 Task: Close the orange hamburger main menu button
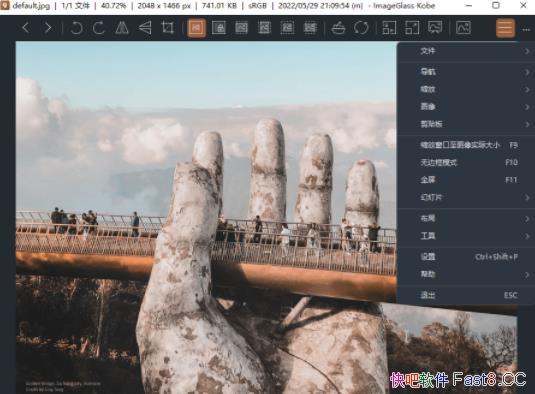(x=505, y=28)
